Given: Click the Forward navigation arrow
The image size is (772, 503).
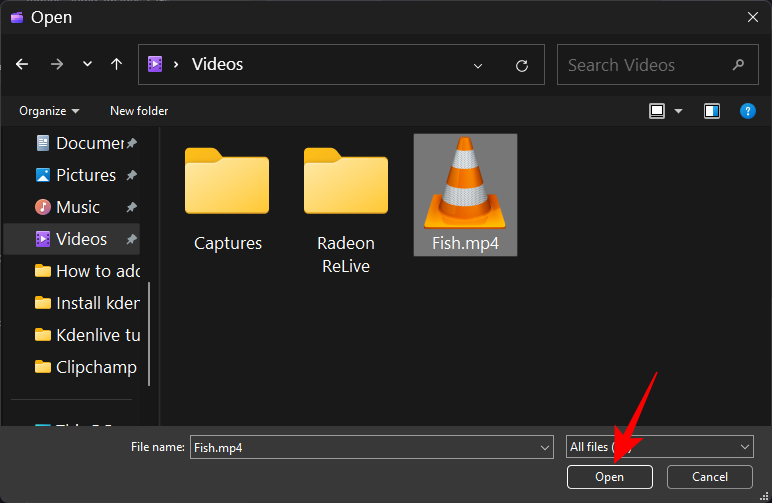Looking at the screenshot, I should (x=57, y=65).
